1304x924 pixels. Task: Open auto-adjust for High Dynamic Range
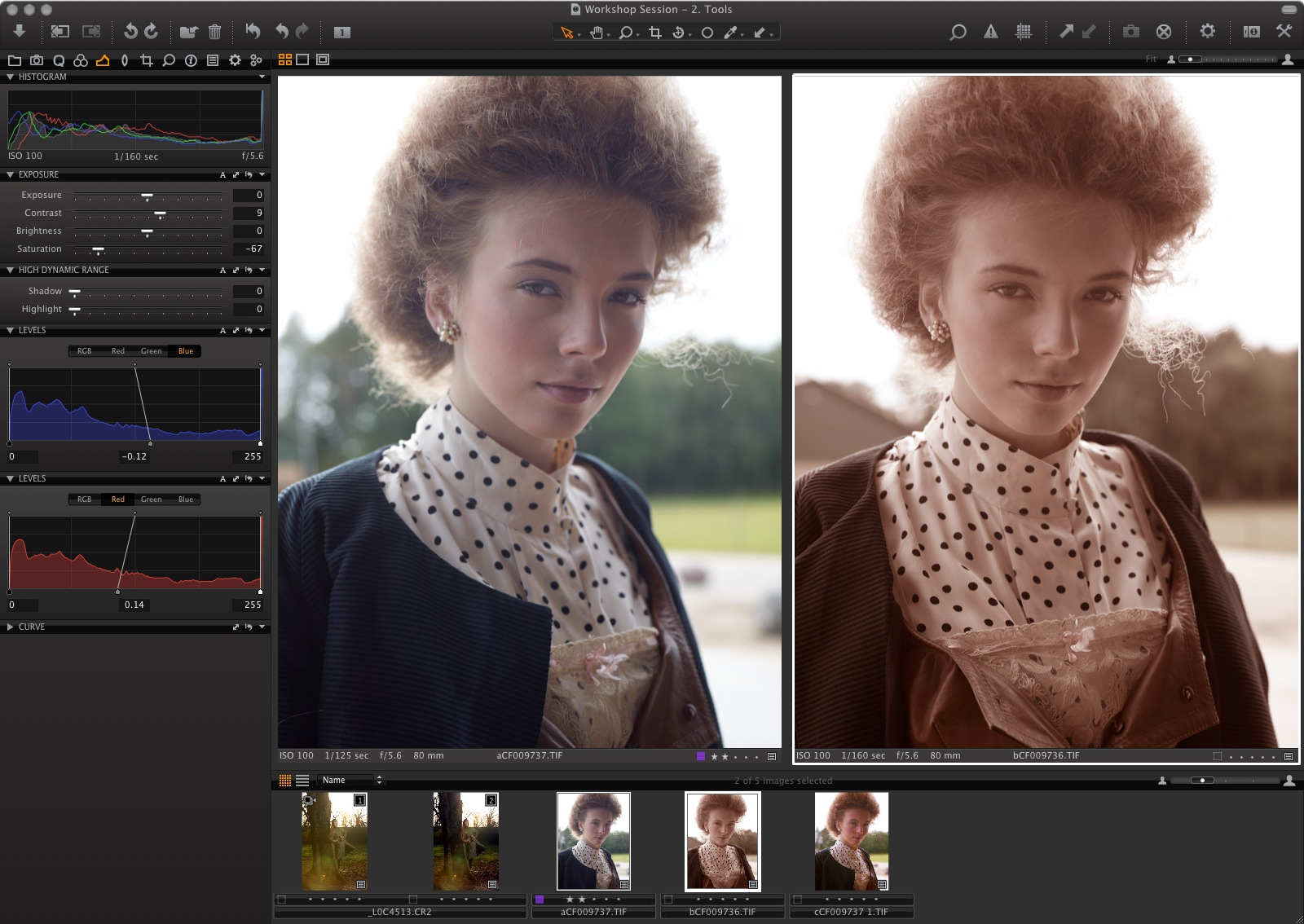[223, 270]
